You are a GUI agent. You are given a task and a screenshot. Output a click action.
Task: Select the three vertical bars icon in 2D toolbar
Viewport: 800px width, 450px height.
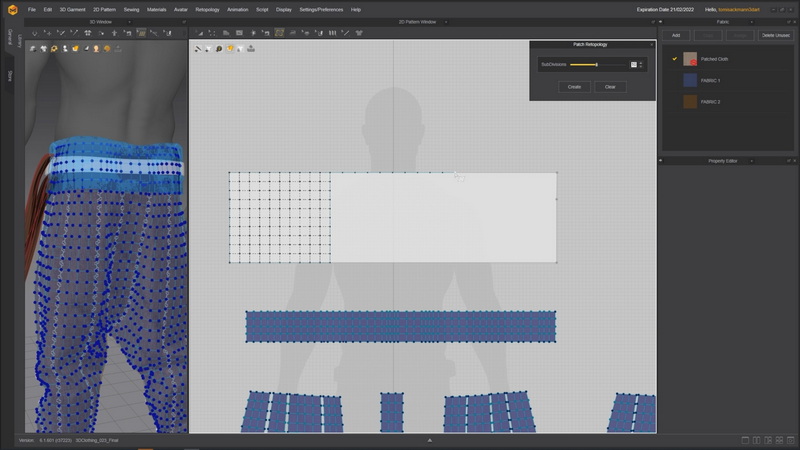(333, 33)
